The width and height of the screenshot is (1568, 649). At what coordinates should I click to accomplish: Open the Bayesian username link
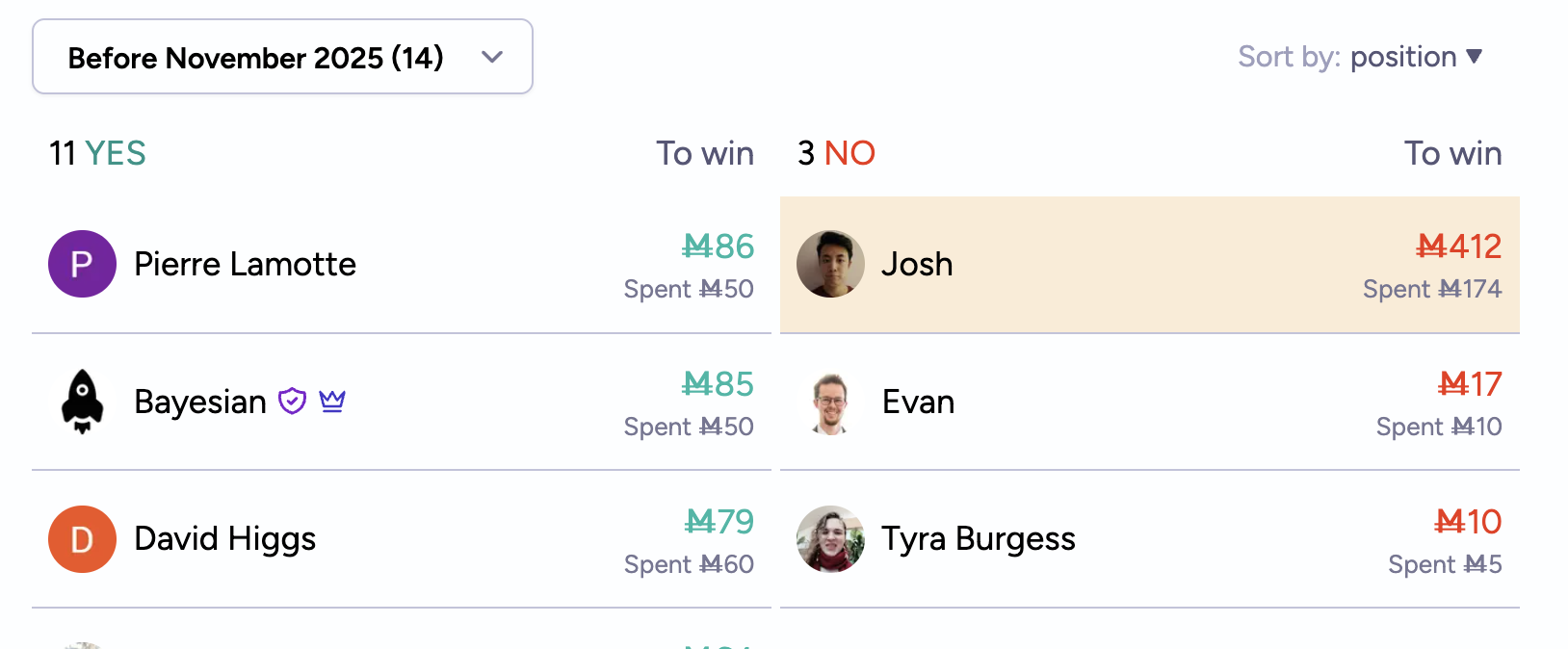click(200, 402)
